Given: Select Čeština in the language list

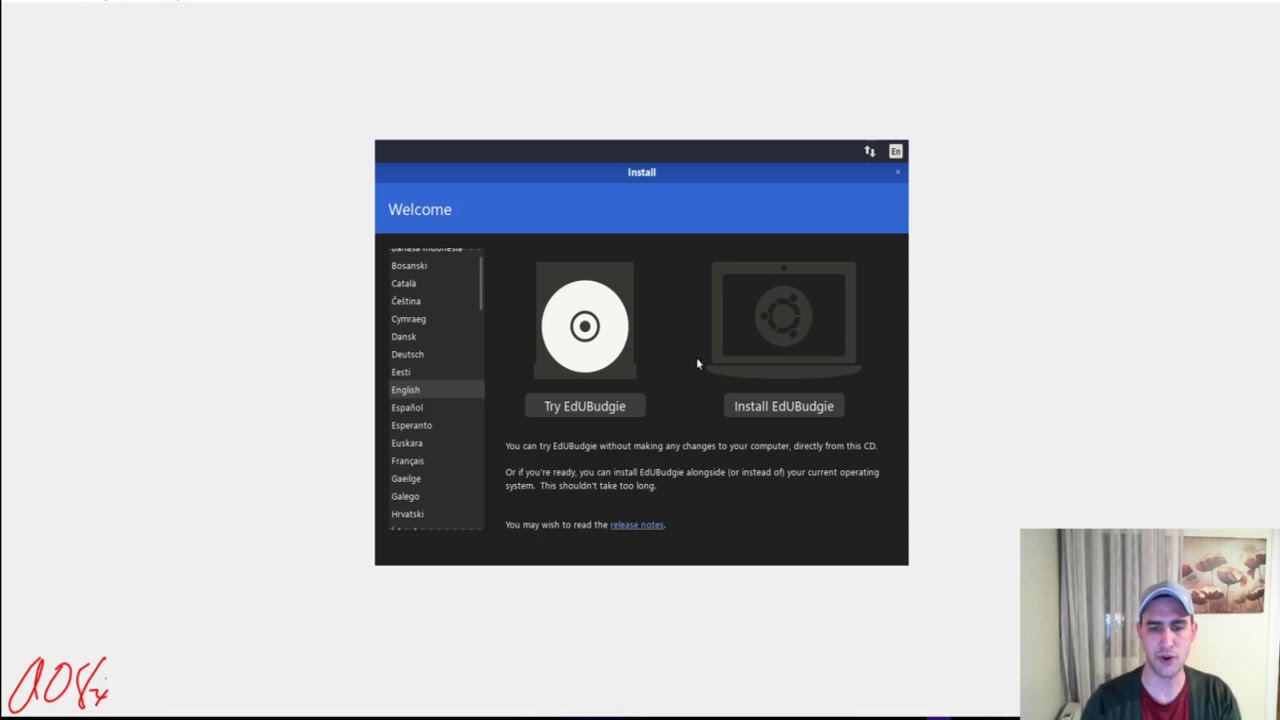Looking at the screenshot, I should pyautogui.click(x=435, y=301).
